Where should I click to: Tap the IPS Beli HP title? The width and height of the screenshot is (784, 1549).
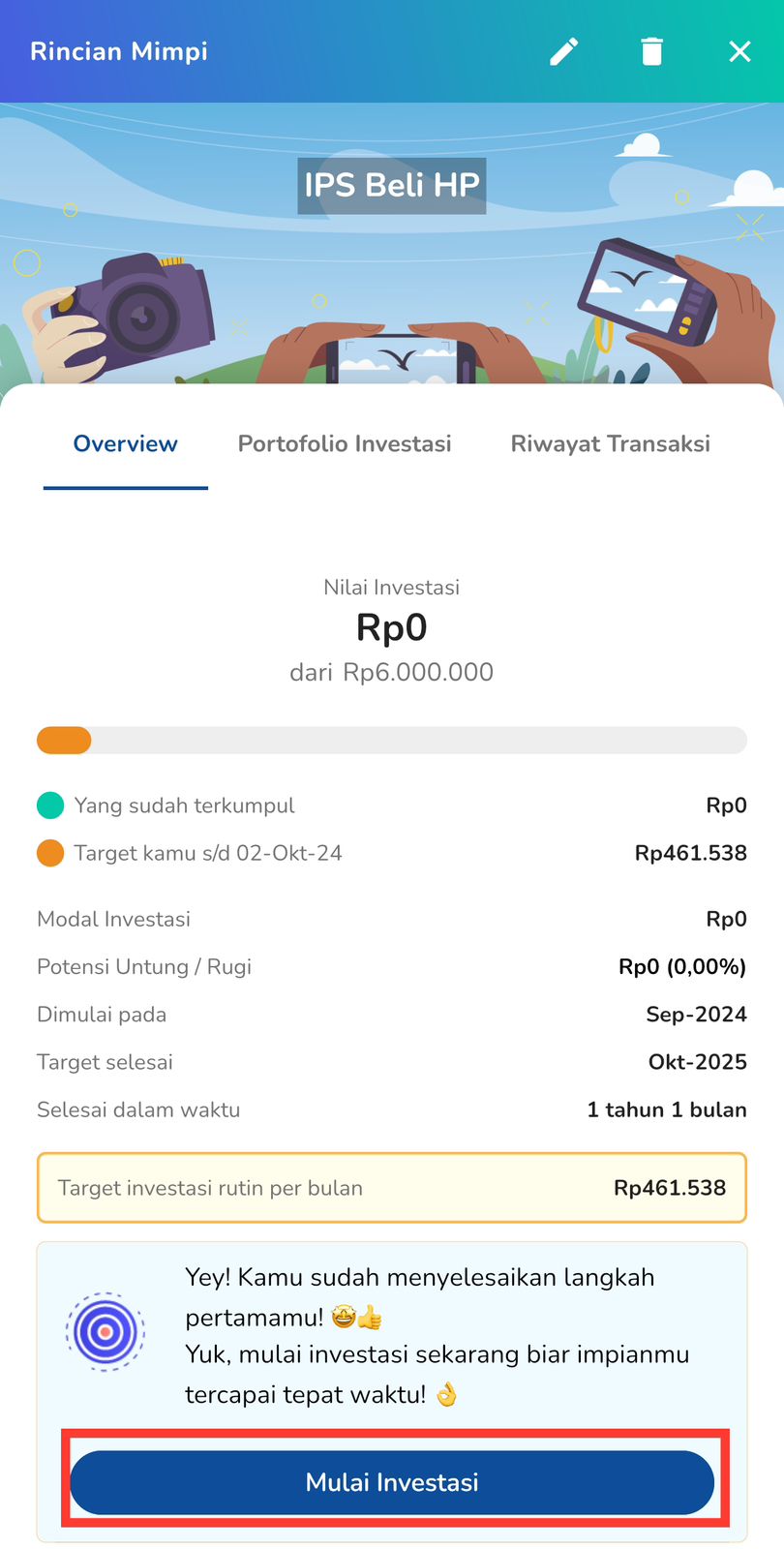tap(392, 186)
